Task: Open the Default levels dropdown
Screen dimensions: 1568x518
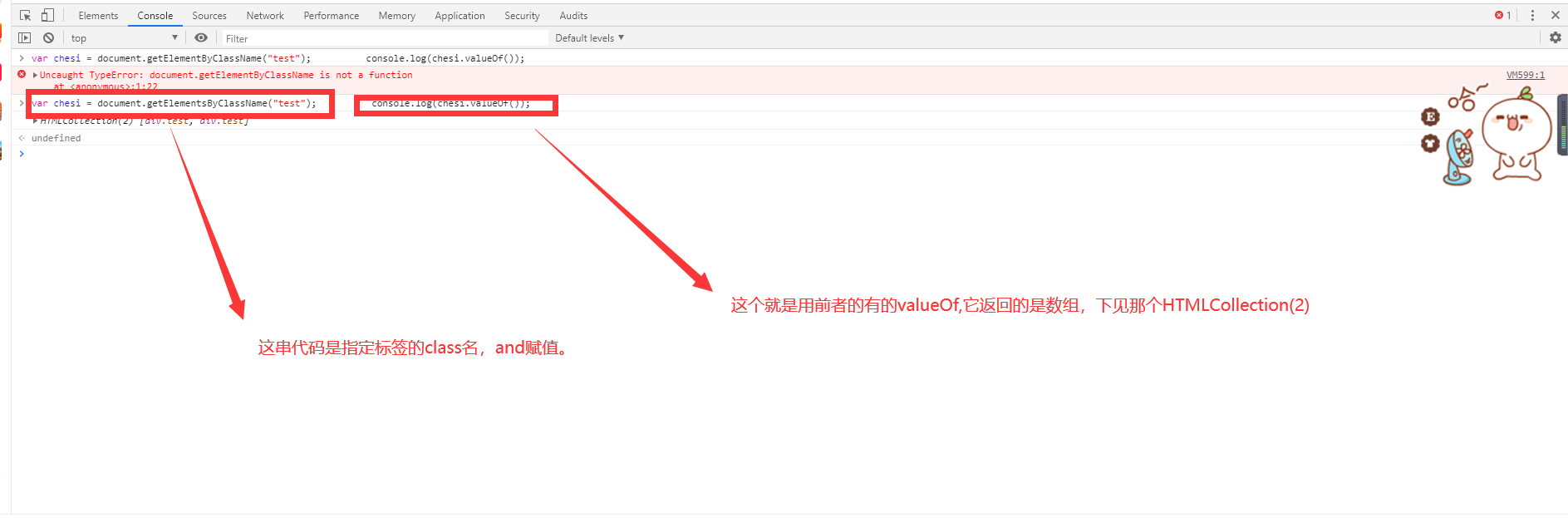Action: click(589, 37)
